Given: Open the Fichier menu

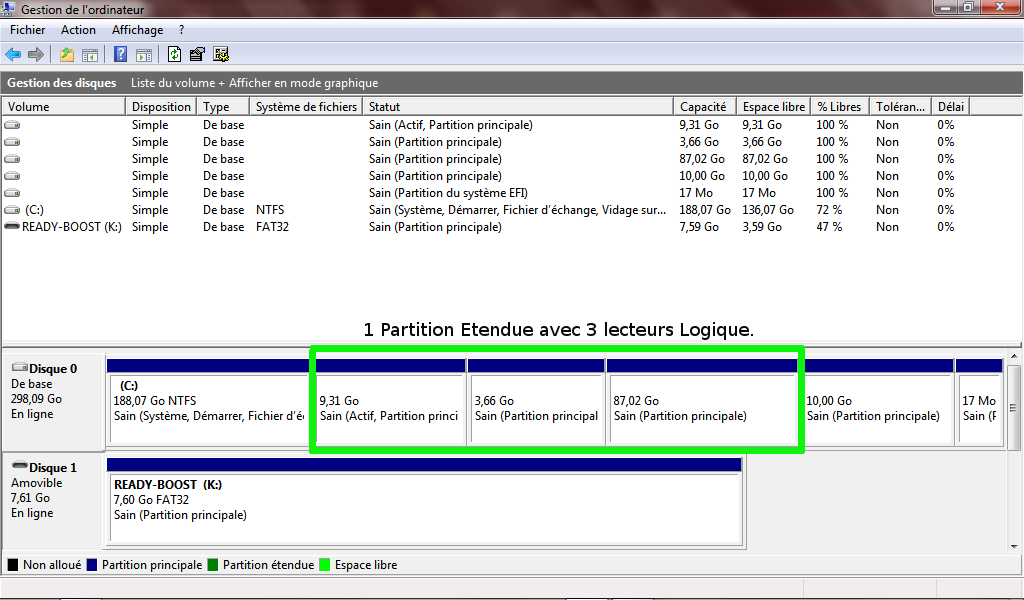Looking at the screenshot, I should [28, 30].
